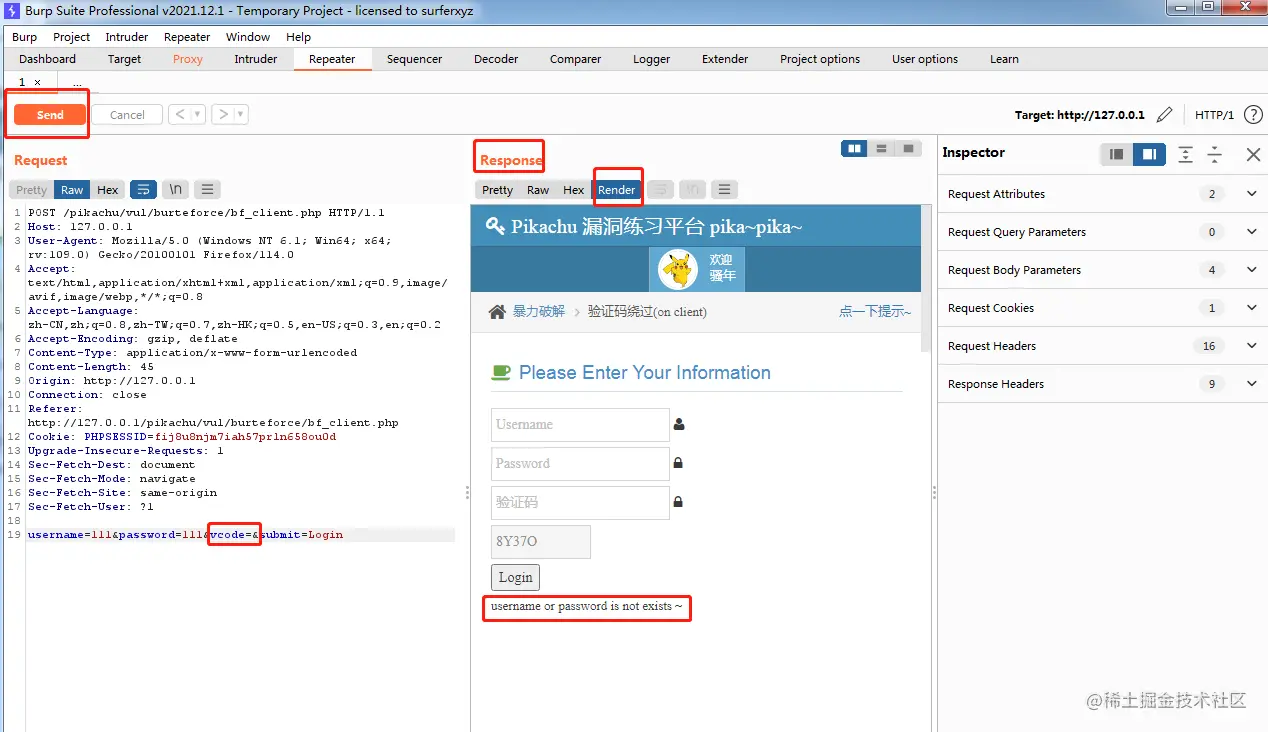The height and width of the screenshot is (732, 1268).
Task: Open the Repeater menu
Action: point(187,37)
